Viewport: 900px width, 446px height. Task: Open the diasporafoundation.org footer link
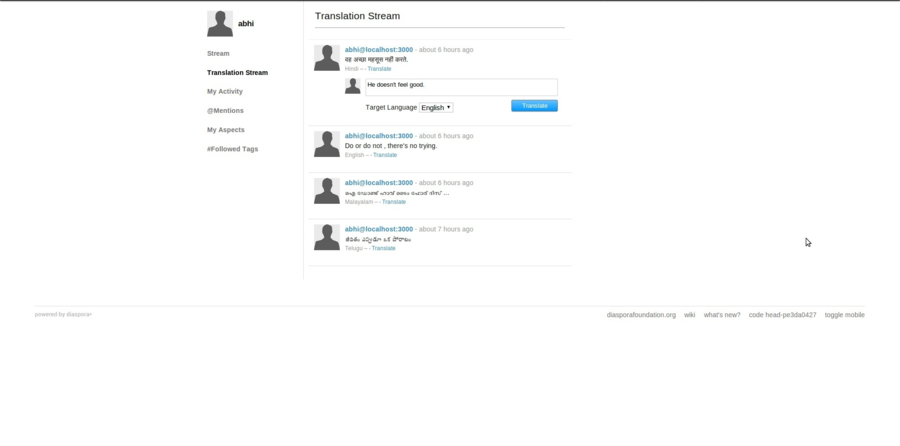[641, 315]
